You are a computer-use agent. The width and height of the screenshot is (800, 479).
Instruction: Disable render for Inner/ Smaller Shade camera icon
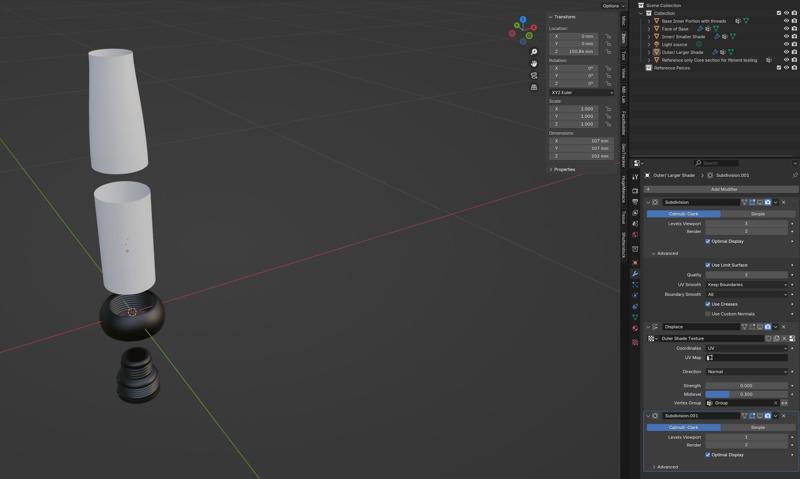pos(794,36)
